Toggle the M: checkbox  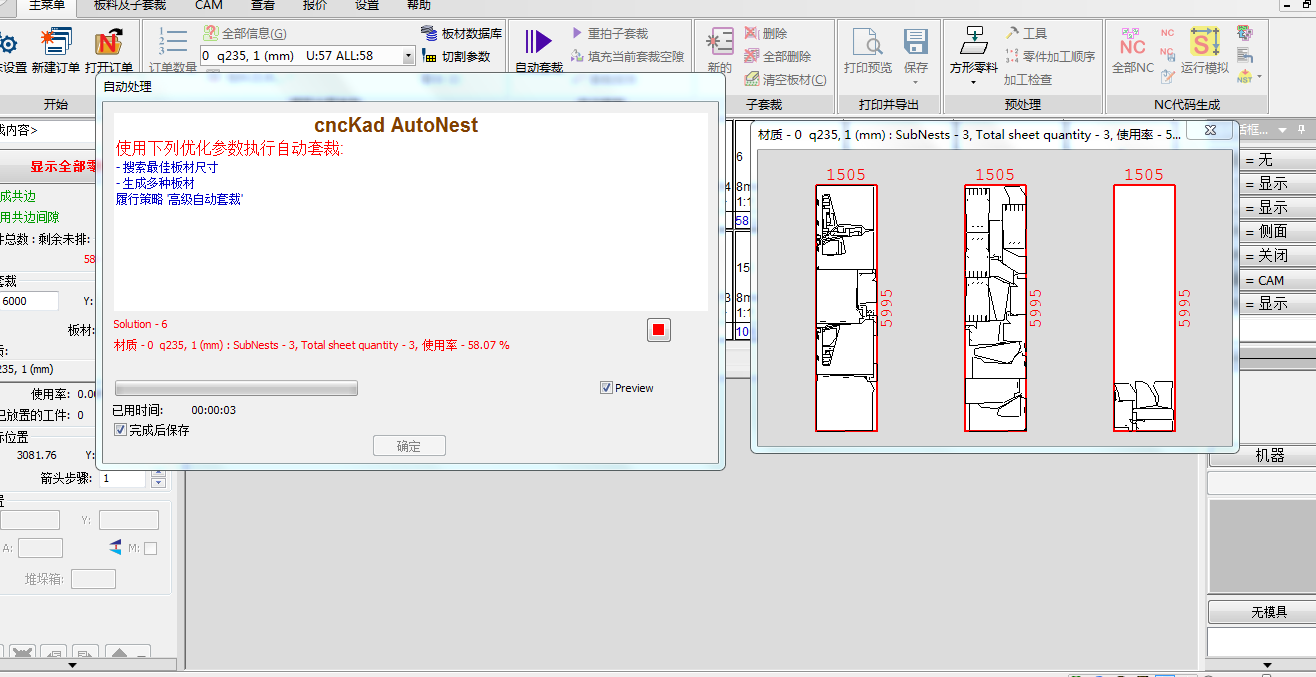point(150,548)
